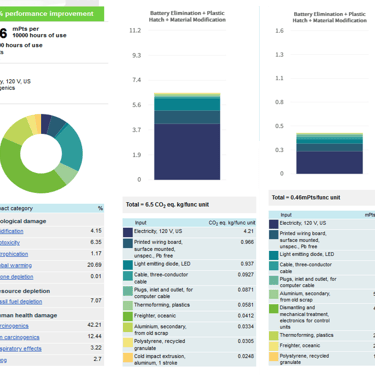Open the non carcinogenics impact link
The height and width of the screenshot is (375, 375).
pos(20,337)
